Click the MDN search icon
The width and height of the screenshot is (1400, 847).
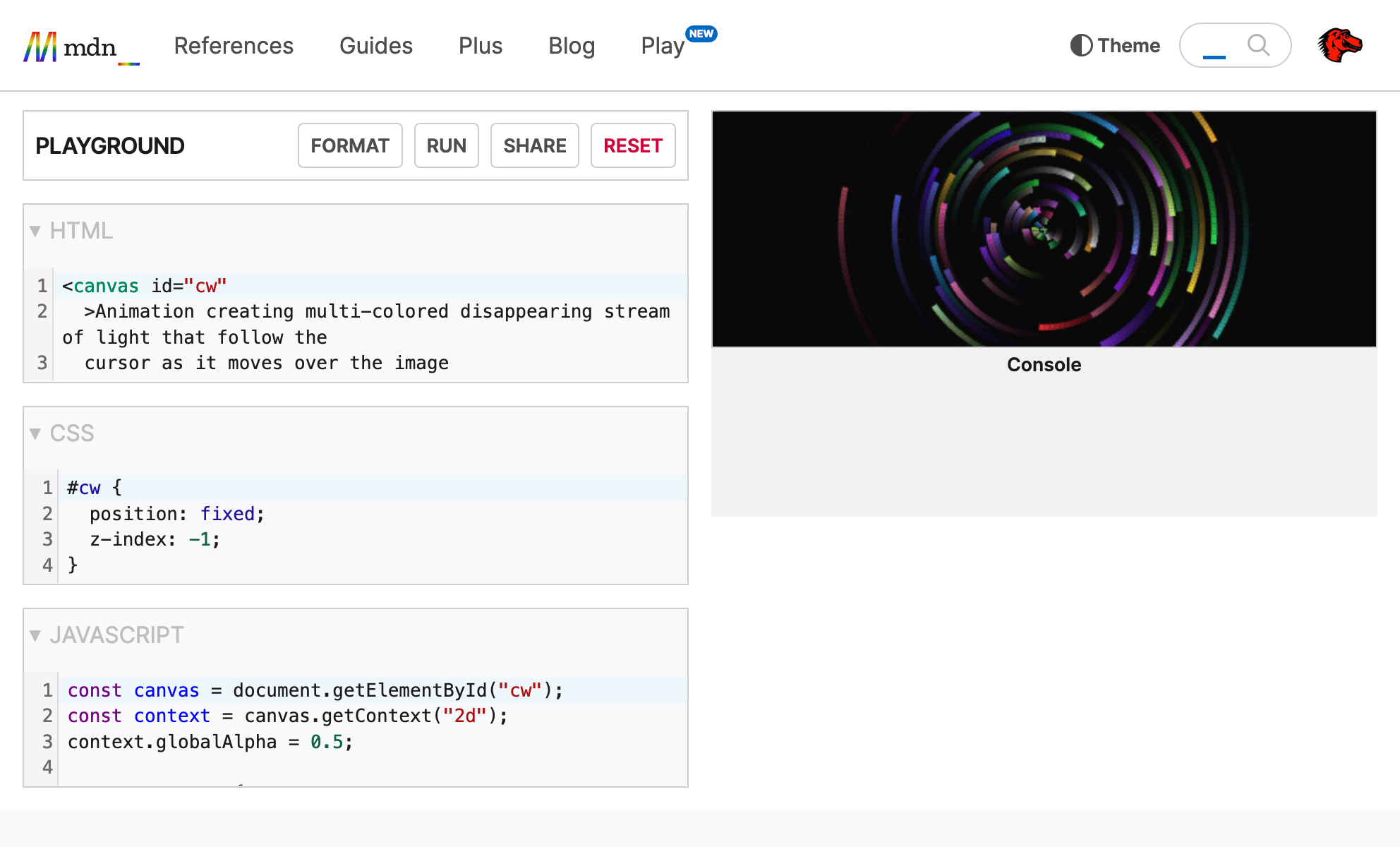click(1258, 45)
